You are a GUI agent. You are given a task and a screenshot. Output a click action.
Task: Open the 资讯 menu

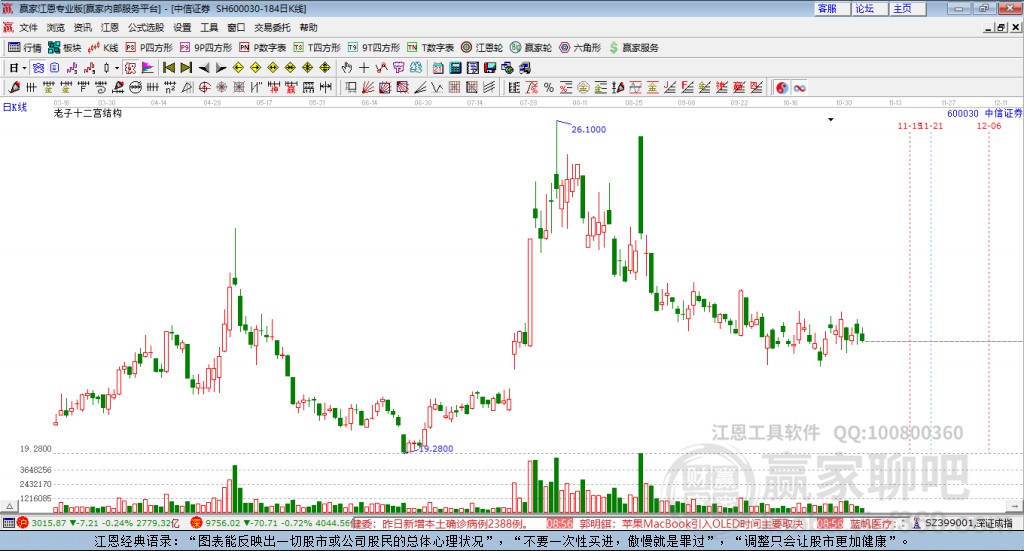pyautogui.click(x=82, y=27)
